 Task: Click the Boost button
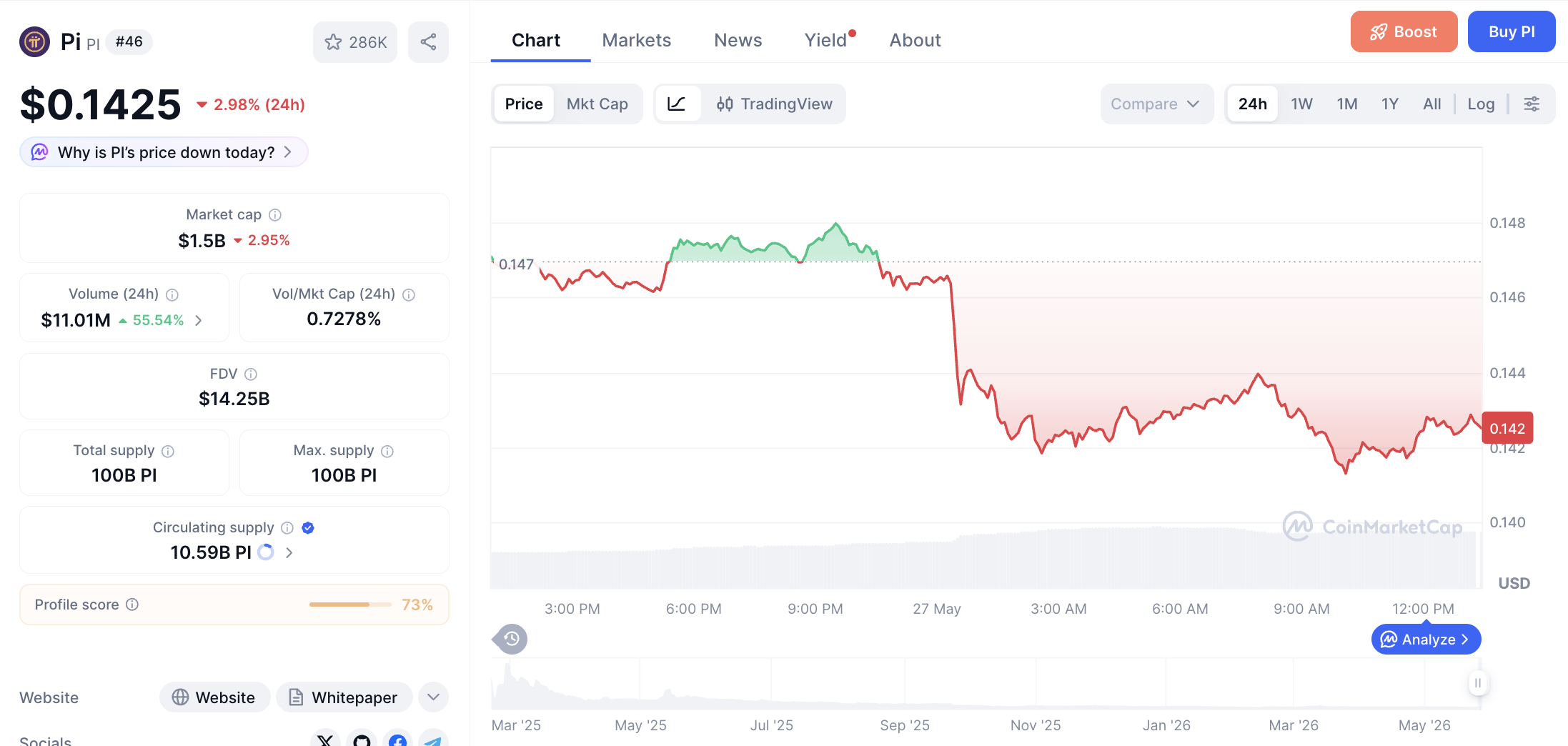[x=1404, y=31]
